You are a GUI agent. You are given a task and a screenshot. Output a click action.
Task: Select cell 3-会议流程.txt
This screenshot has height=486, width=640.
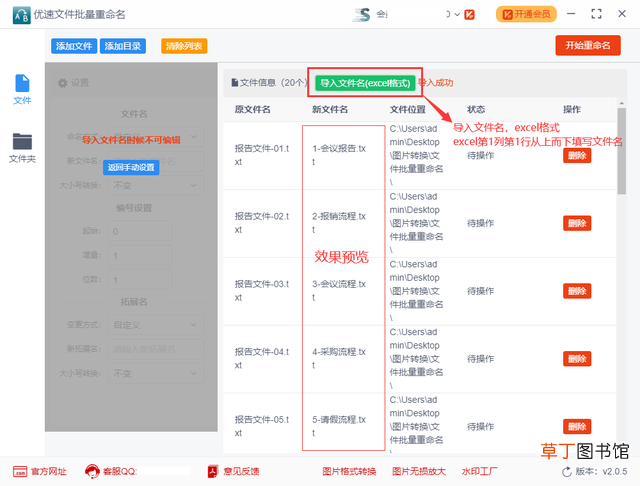pyautogui.click(x=339, y=291)
